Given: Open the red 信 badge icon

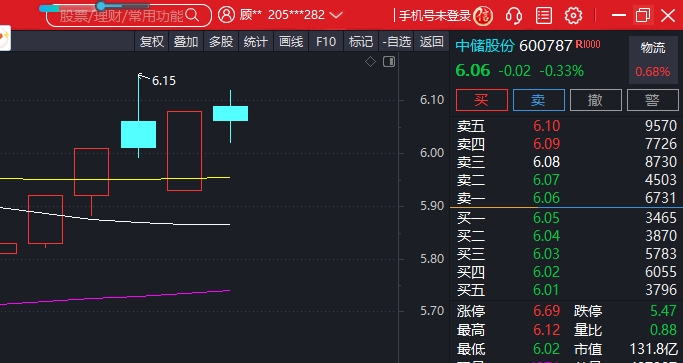Looking at the screenshot, I should (483, 16).
